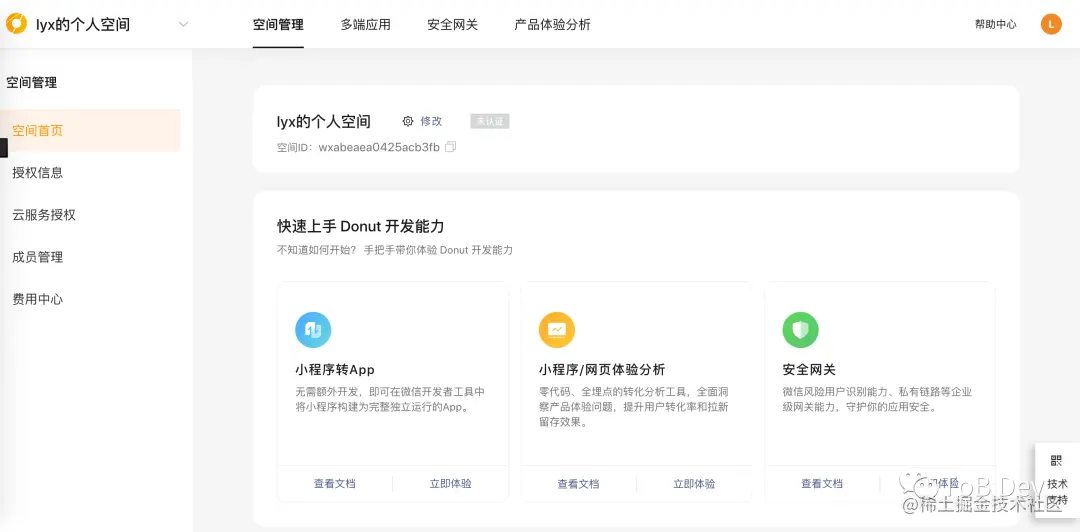Open the 空间管理 top tab

pyautogui.click(x=278, y=25)
